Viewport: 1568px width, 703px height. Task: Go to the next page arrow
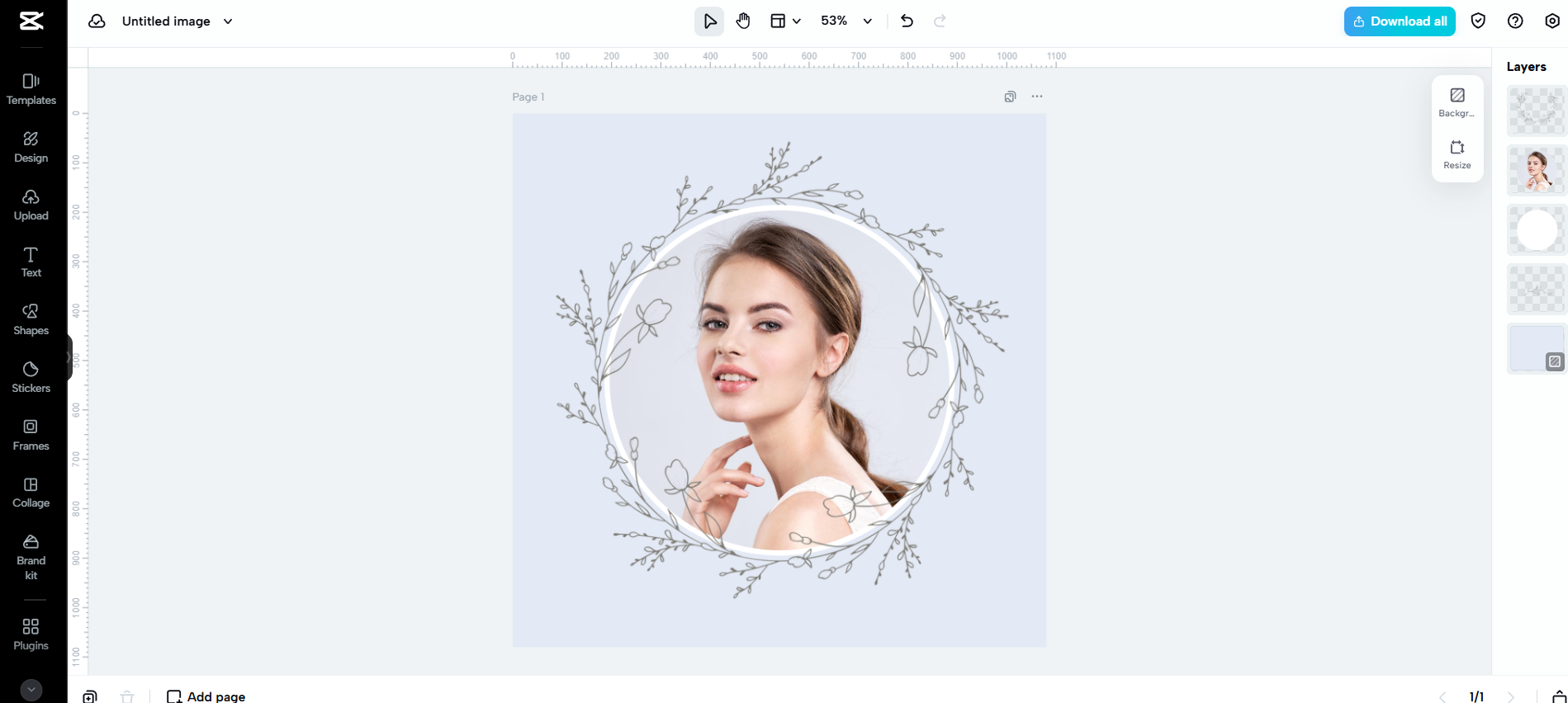[1510, 697]
